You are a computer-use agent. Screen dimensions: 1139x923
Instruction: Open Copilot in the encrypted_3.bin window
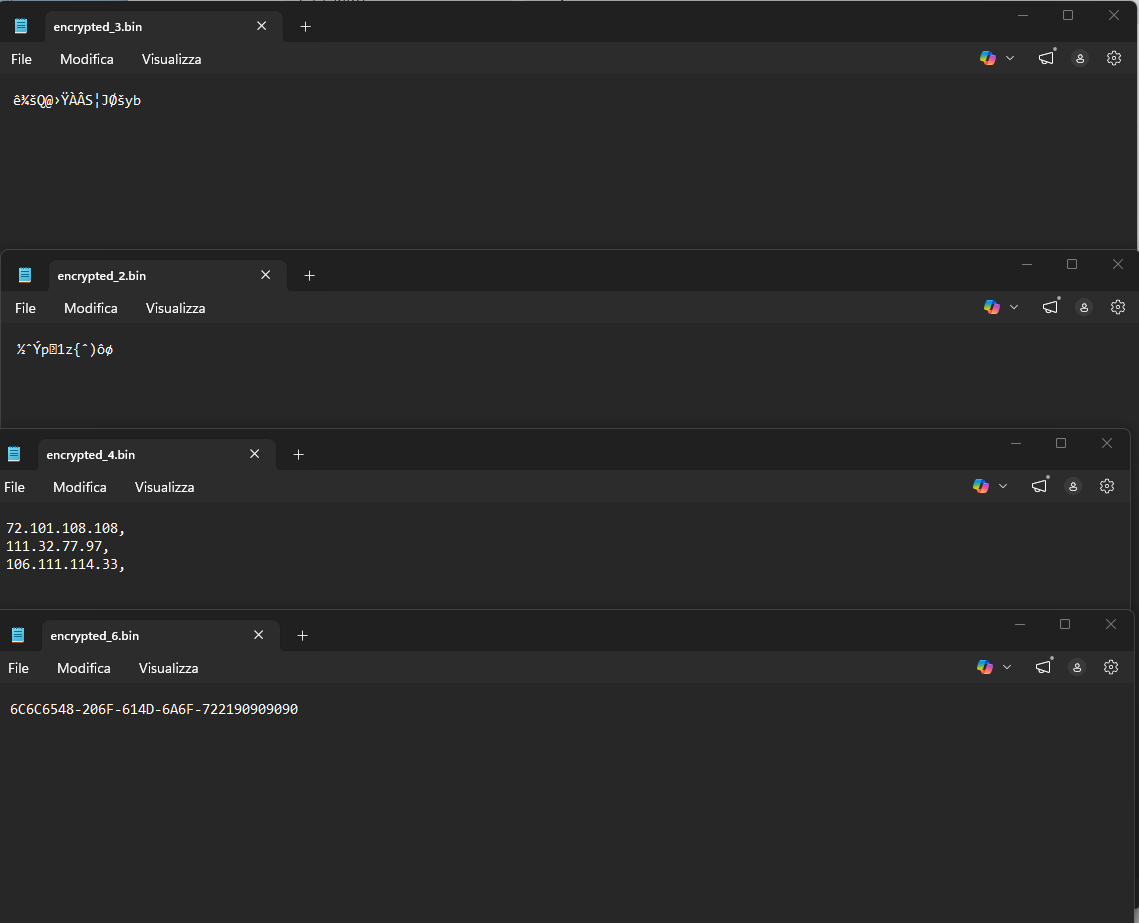click(x=989, y=57)
